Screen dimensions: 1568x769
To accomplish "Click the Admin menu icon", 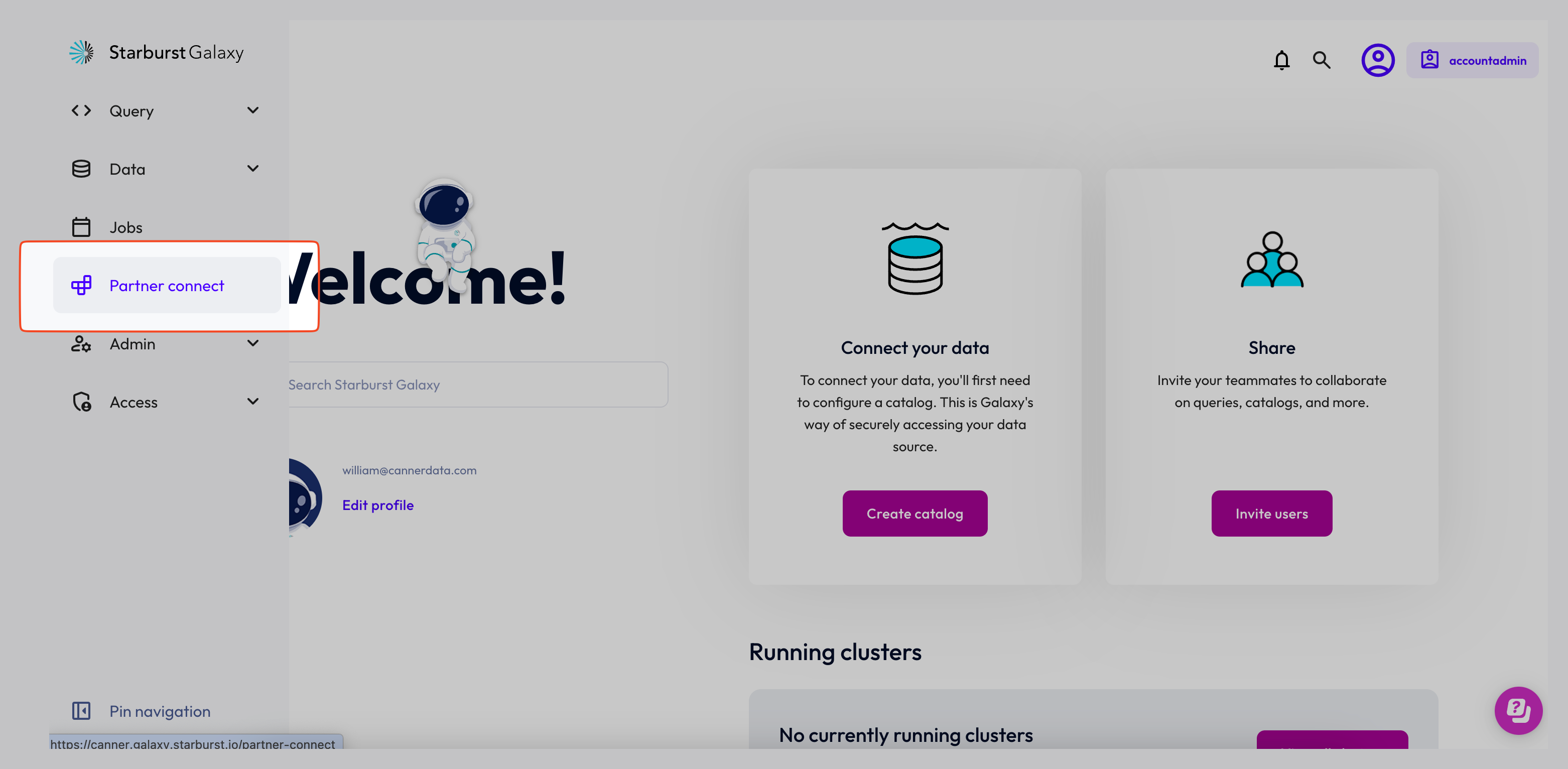I will pos(81,343).
